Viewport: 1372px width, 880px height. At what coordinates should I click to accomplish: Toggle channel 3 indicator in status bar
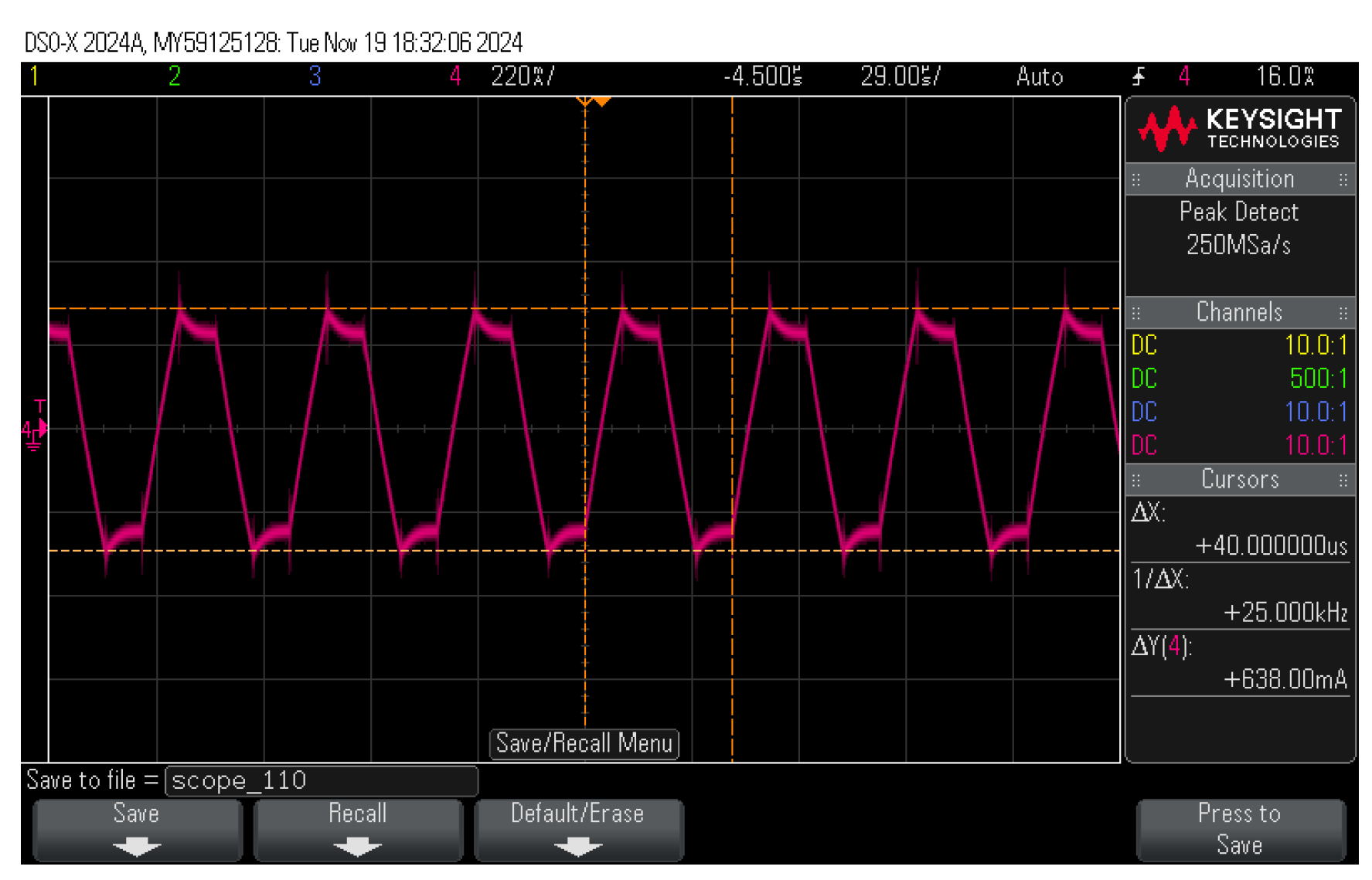click(315, 76)
